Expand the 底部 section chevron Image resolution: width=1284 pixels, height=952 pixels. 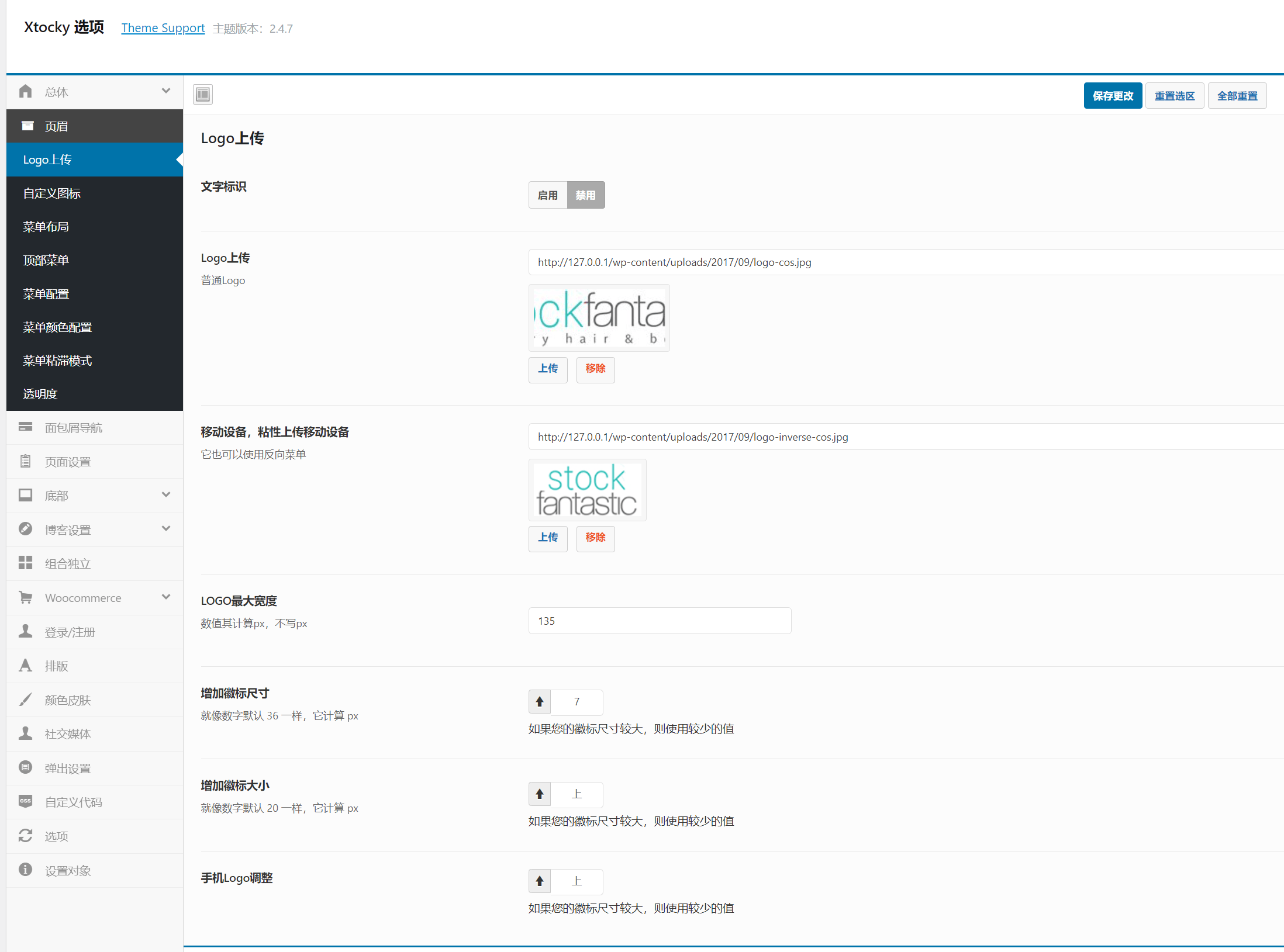pos(166,495)
